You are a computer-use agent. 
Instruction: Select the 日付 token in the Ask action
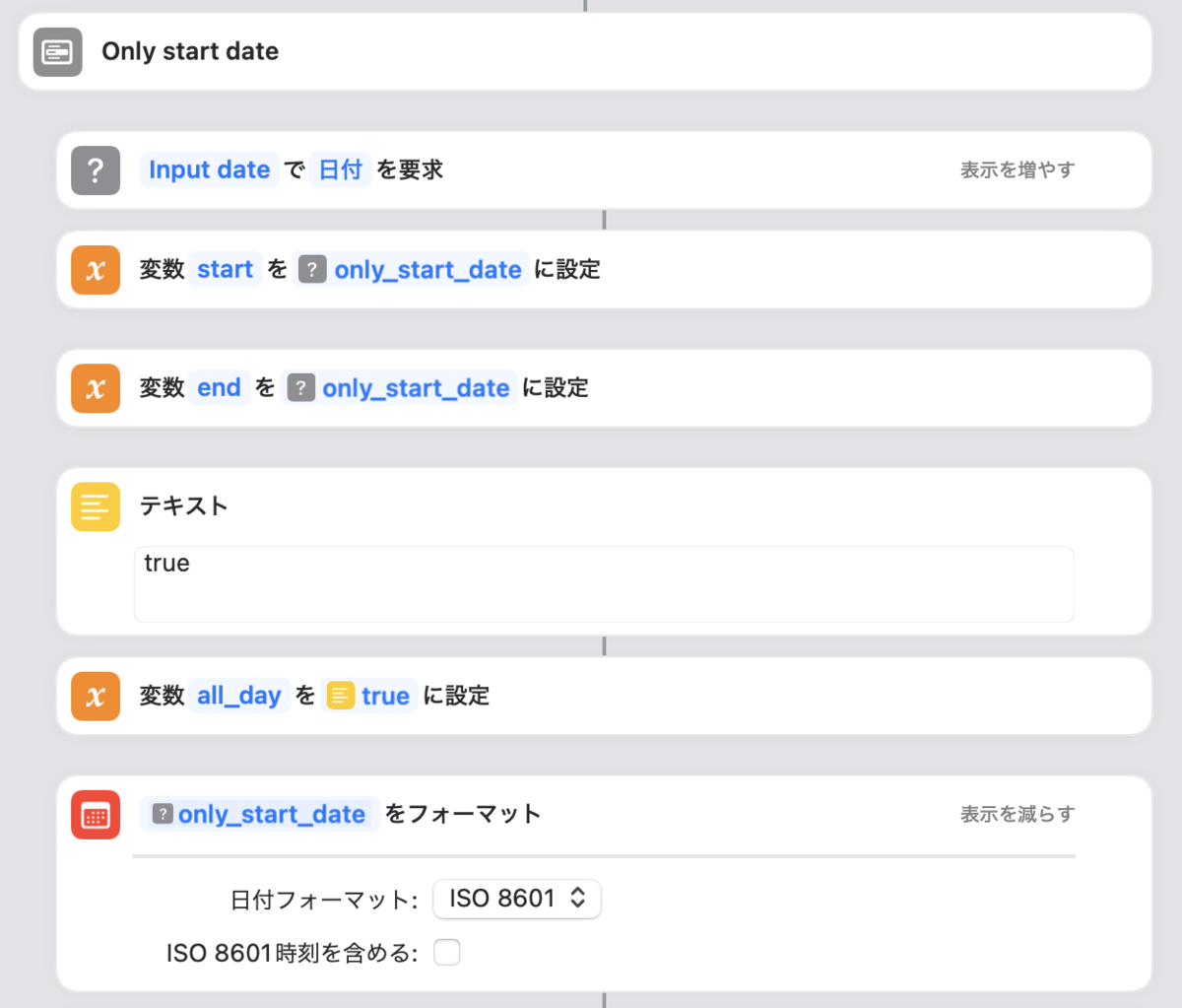tap(340, 169)
